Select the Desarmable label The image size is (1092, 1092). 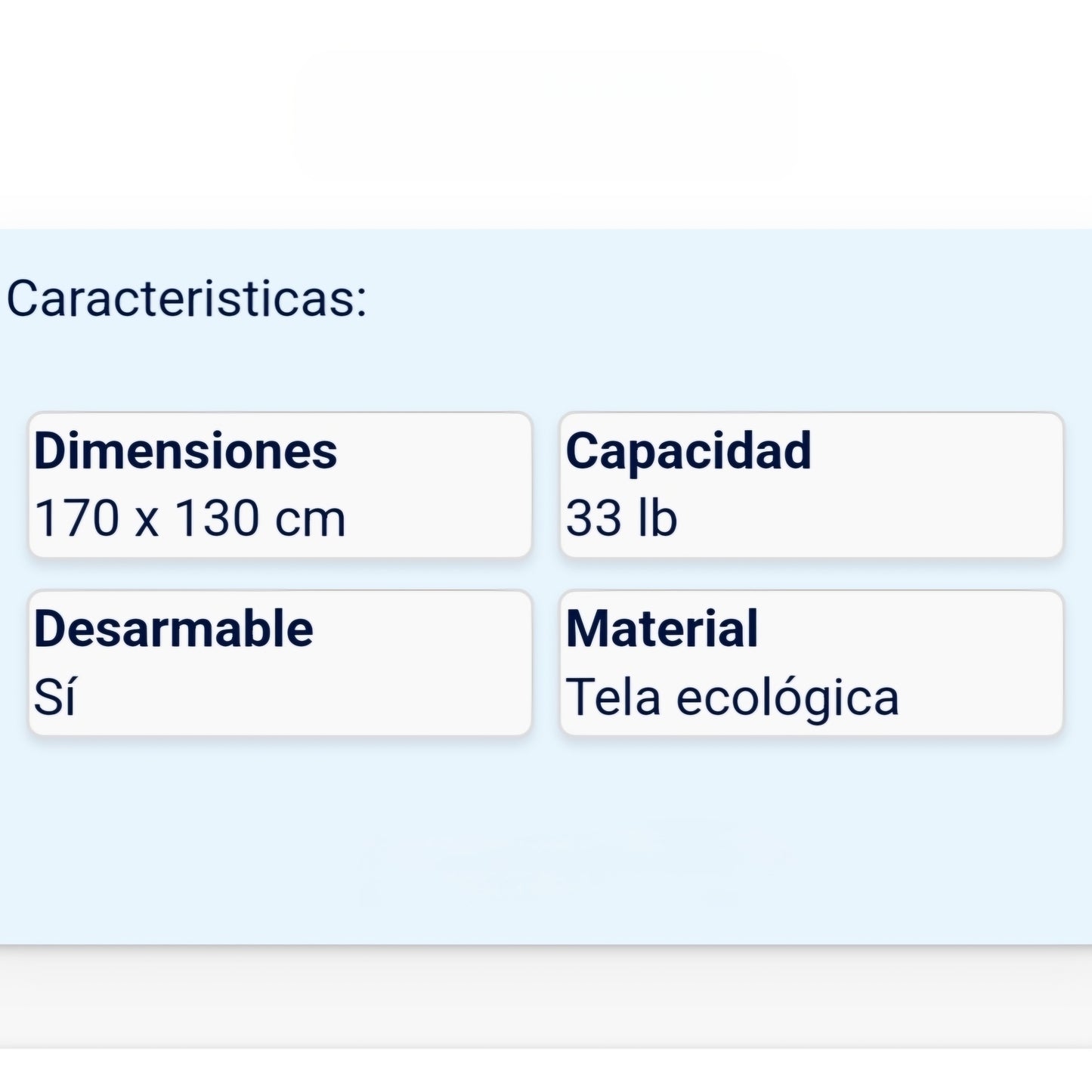coord(174,629)
